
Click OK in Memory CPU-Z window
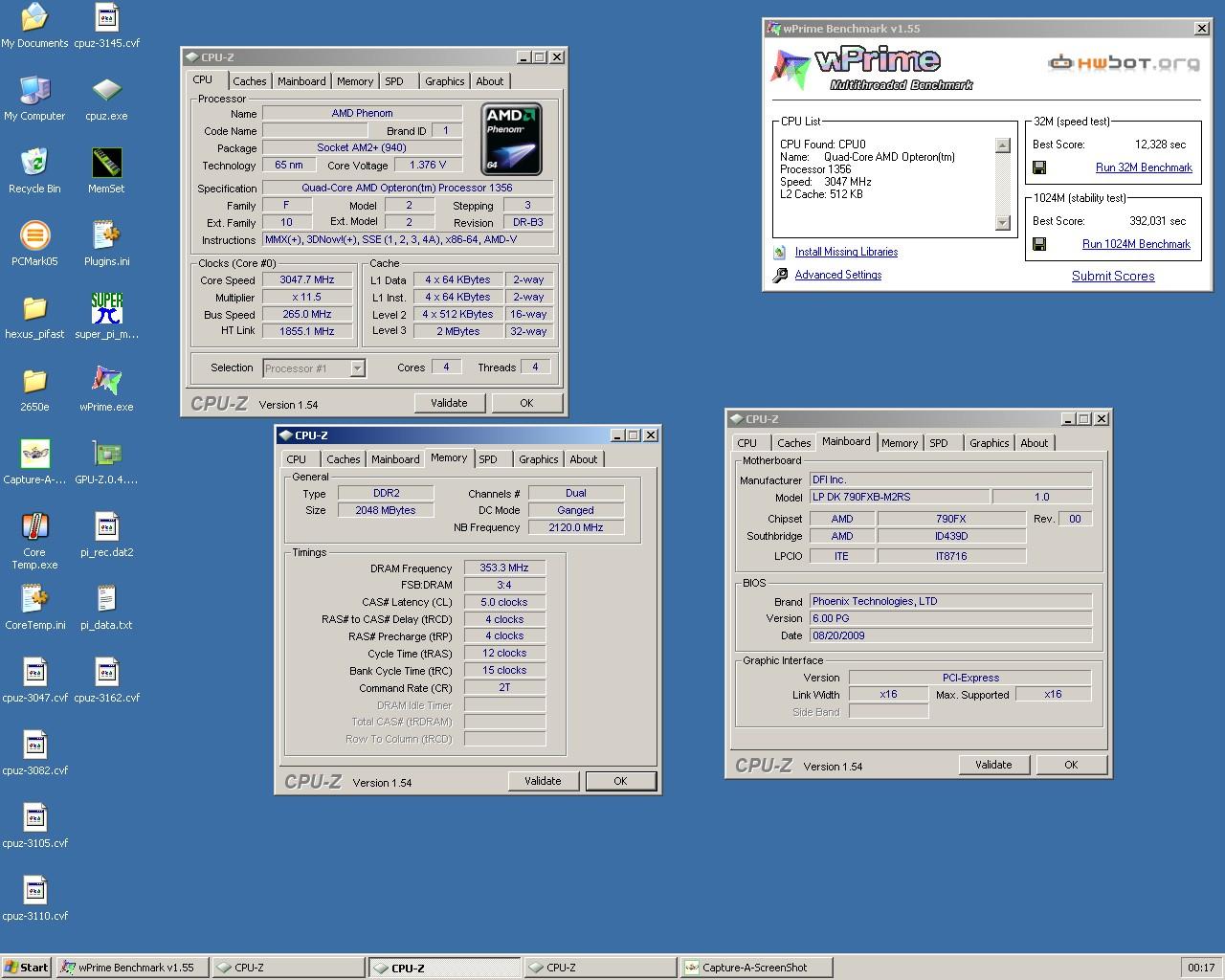click(x=620, y=781)
